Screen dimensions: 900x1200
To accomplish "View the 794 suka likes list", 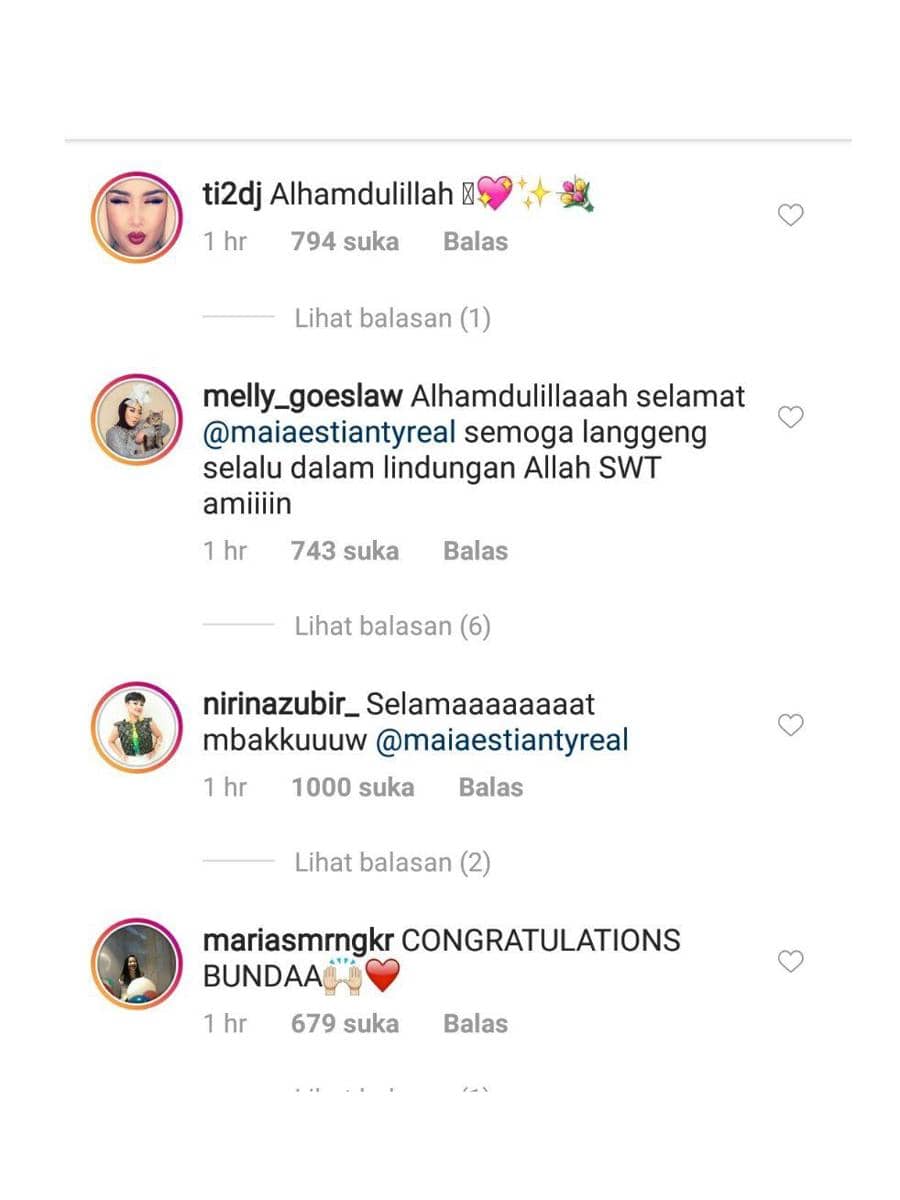I will point(345,241).
